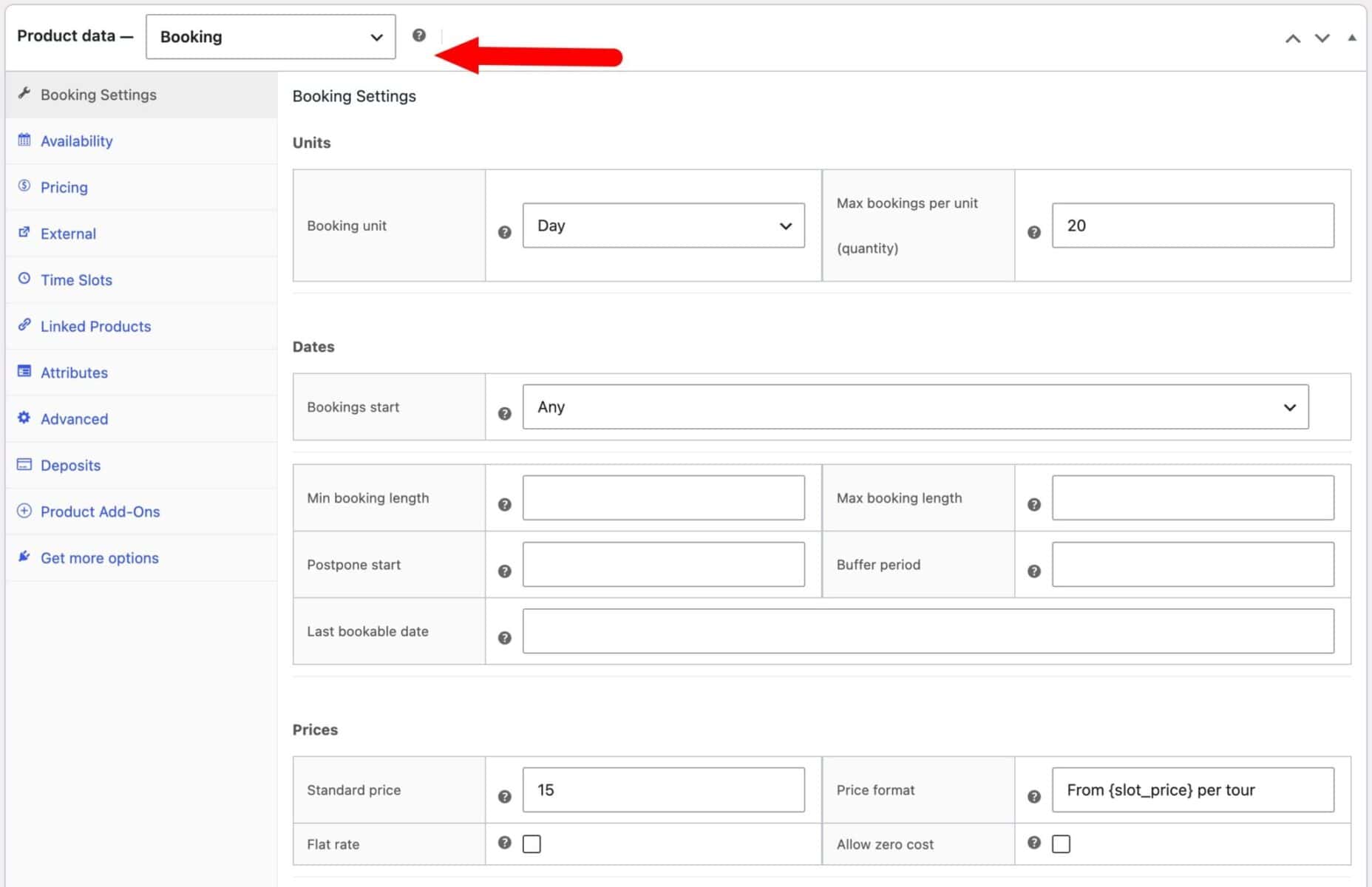Click the dollar icon beside Pricing

pos(24,186)
